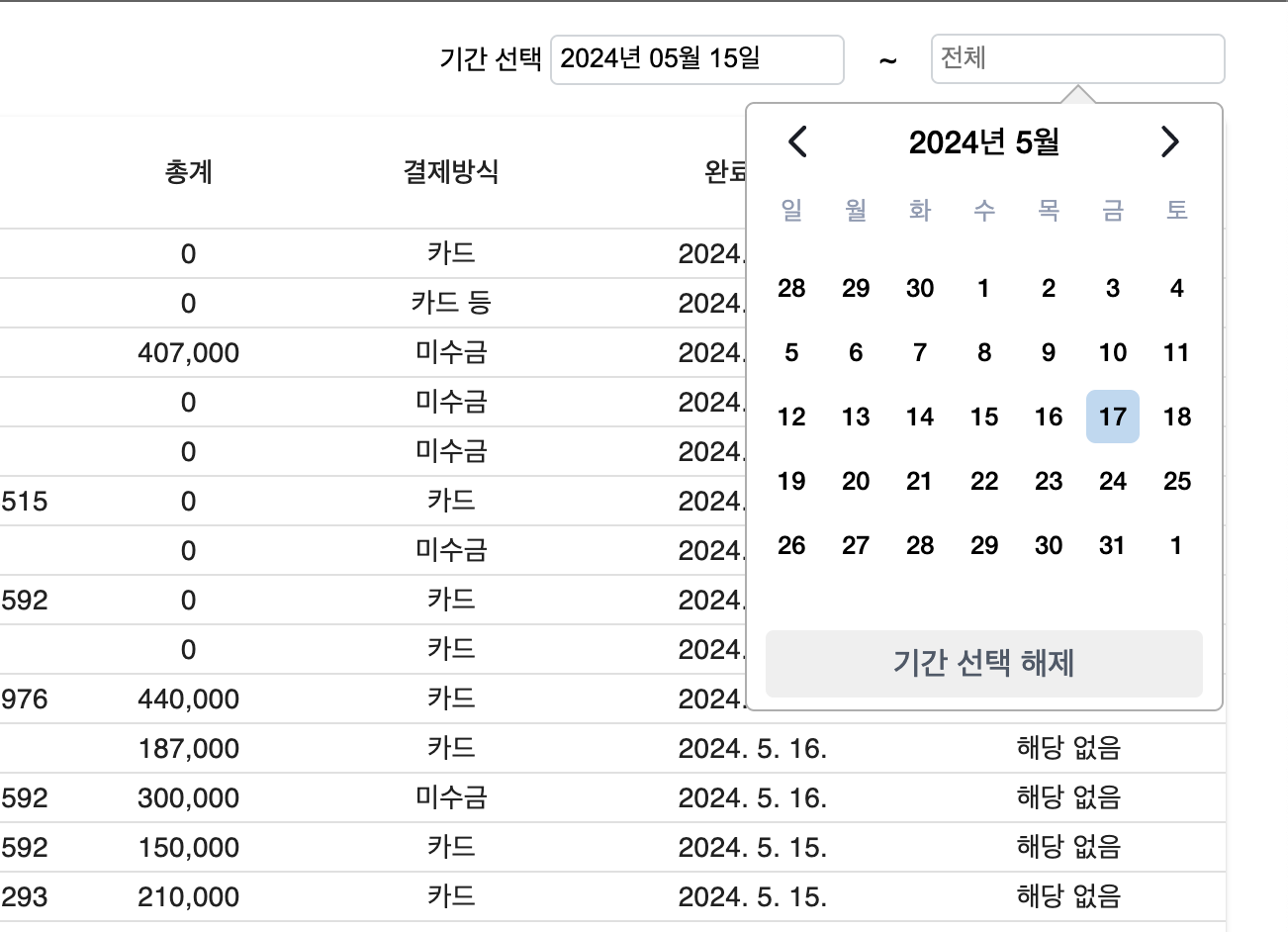Screen dimensions: 1288x932
Task: Select April 30 in the calendar
Action: [x=919, y=288]
